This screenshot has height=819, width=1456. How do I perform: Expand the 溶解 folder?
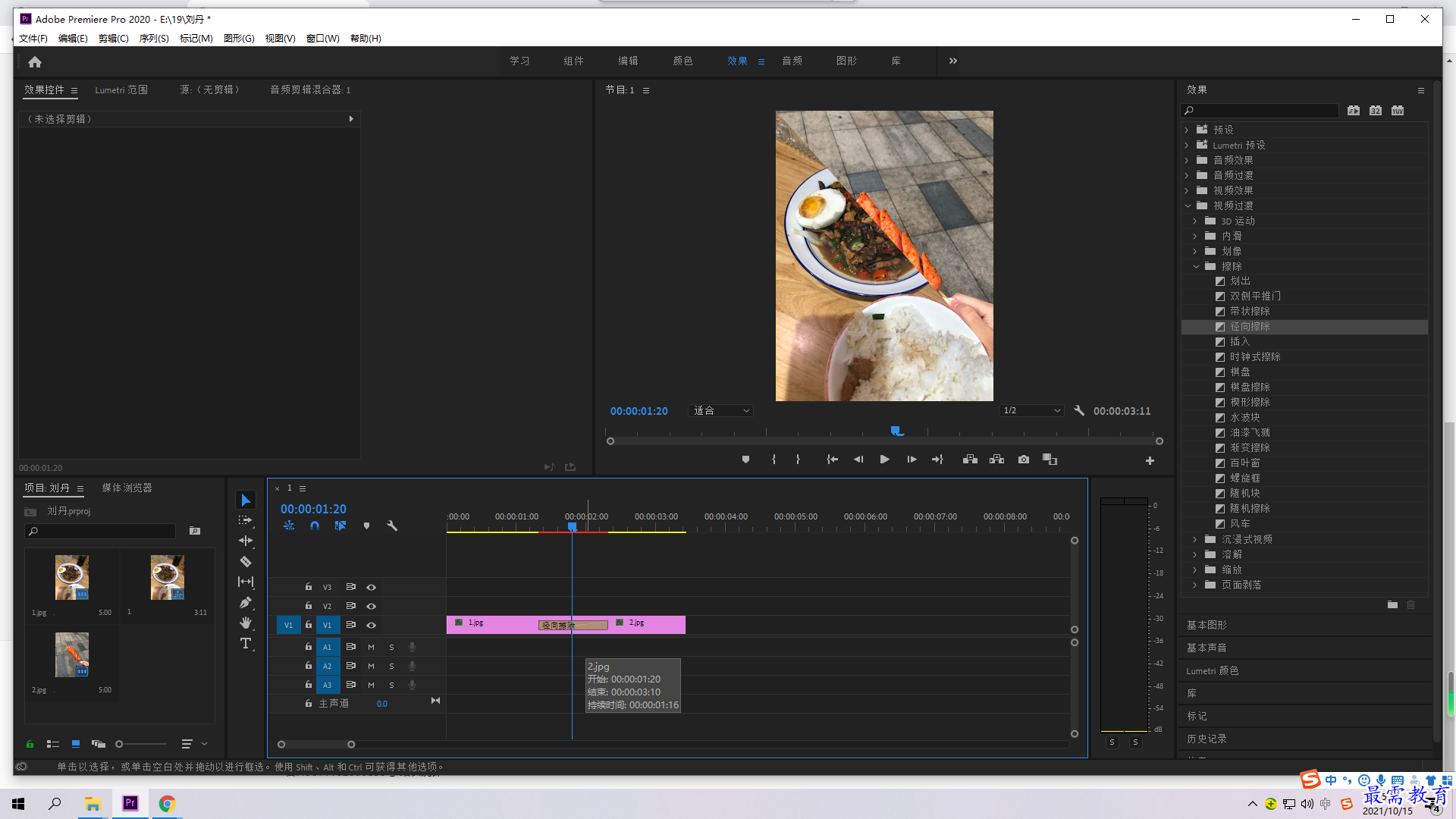(x=1196, y=555)
